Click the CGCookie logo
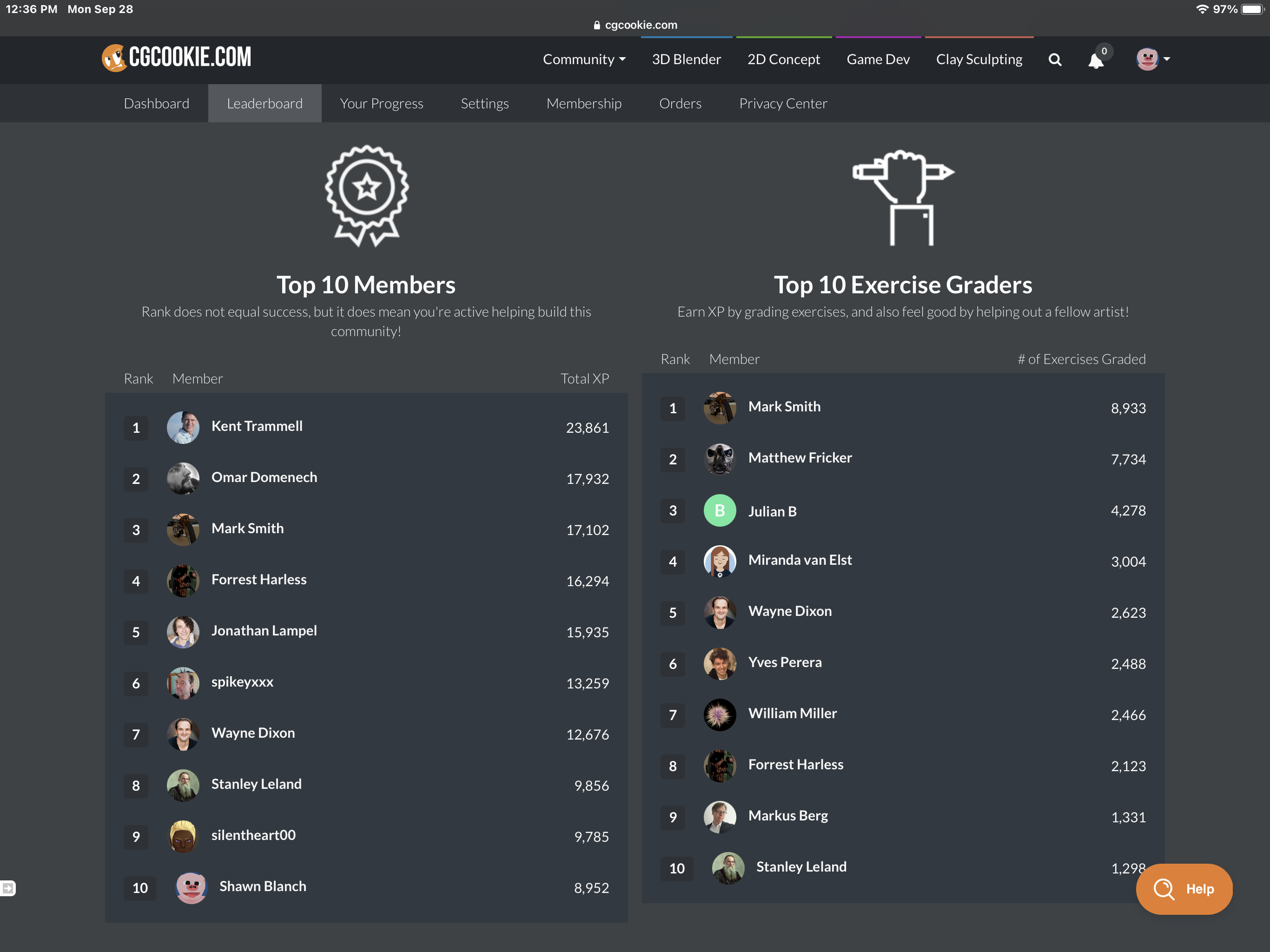Screen dimensions: 1270x952 pyautogui.click(x=176, y=58)
